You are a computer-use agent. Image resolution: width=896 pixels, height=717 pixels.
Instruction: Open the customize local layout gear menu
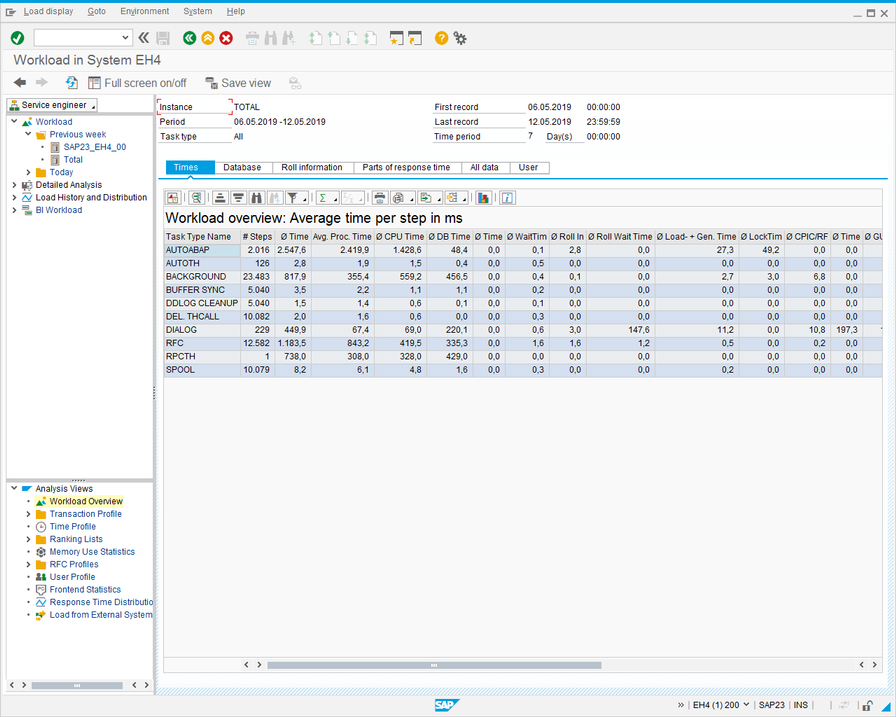pos(460,36)
